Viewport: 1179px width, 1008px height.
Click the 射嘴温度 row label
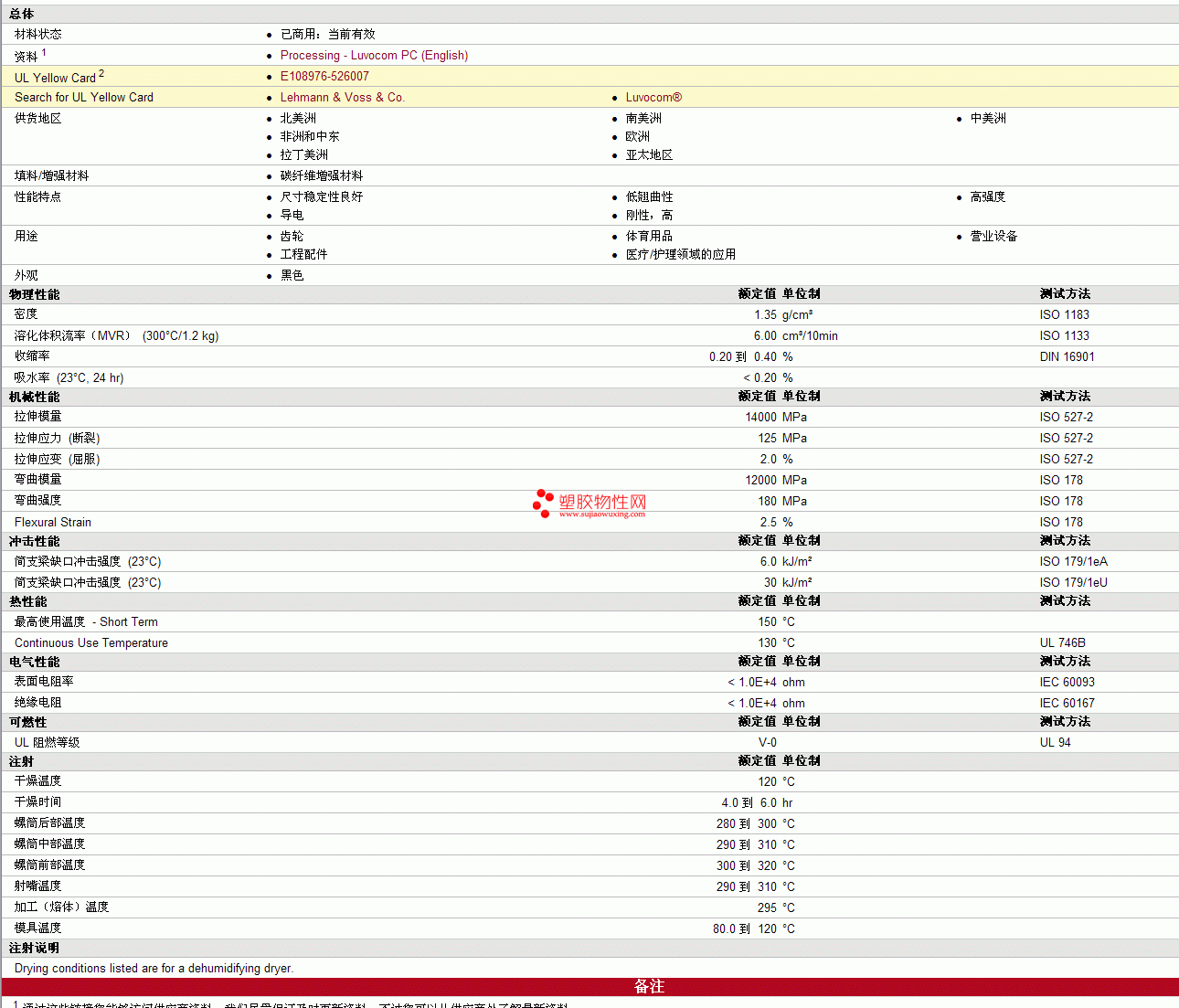coord(38,886)
